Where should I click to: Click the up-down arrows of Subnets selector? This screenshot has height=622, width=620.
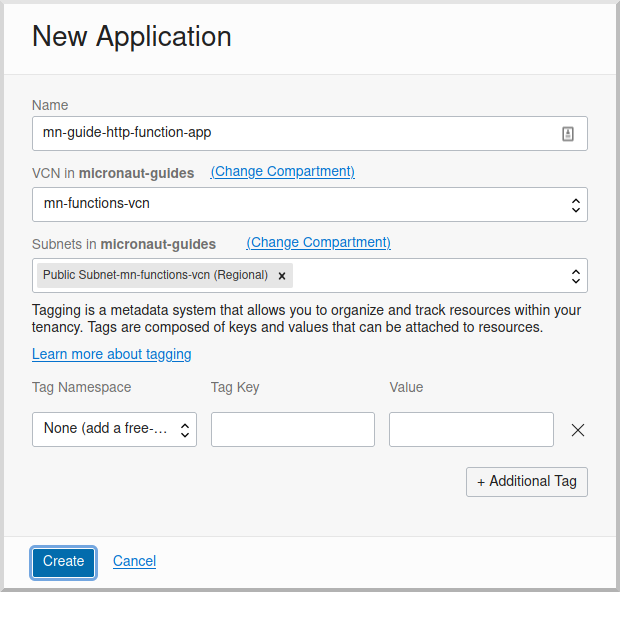click(576, 276)
